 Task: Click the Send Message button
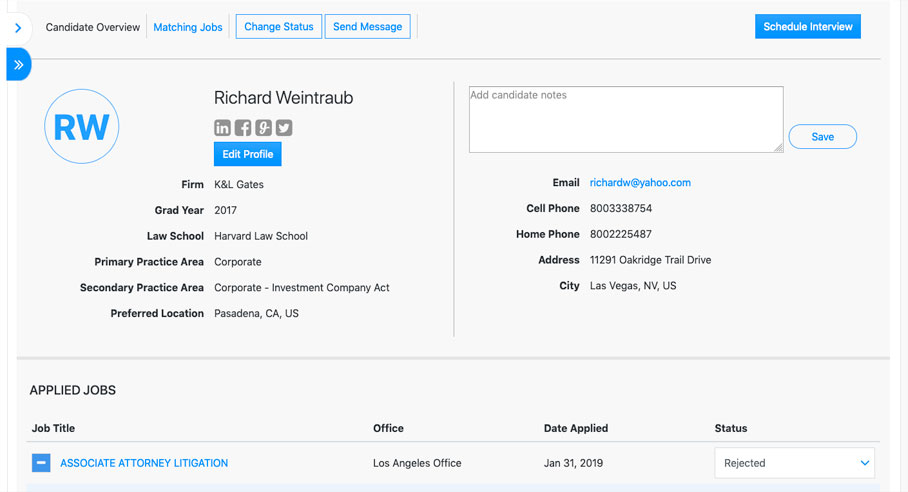(x=367, y=27)
